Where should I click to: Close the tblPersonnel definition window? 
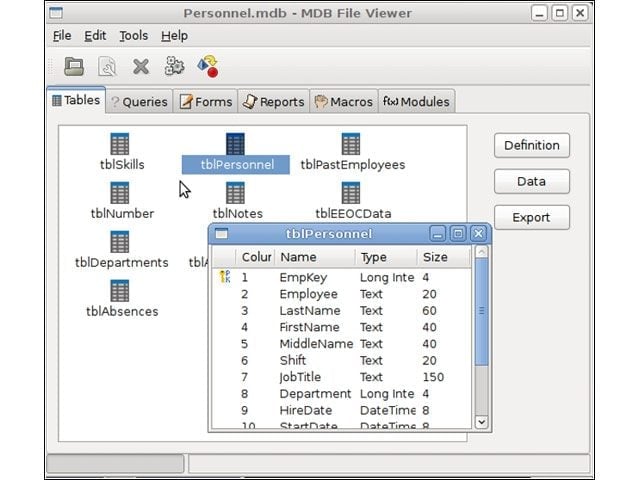(478, 234)
